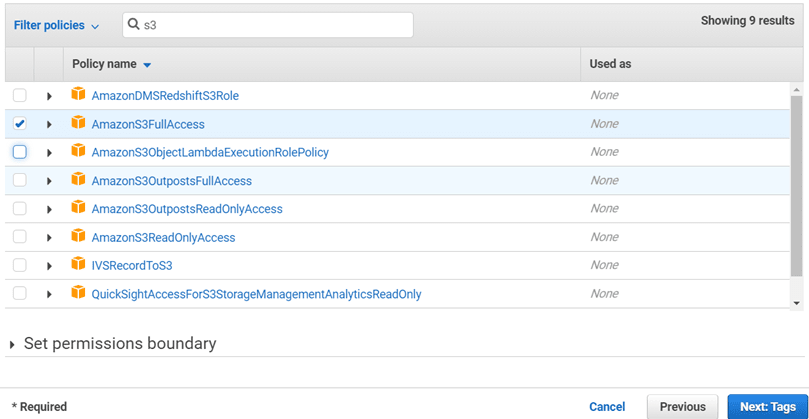Open the AmazonS3ReadOnlyAccess policy link
This screenshot has height=419, width=809.
click(x=164, y=237)
